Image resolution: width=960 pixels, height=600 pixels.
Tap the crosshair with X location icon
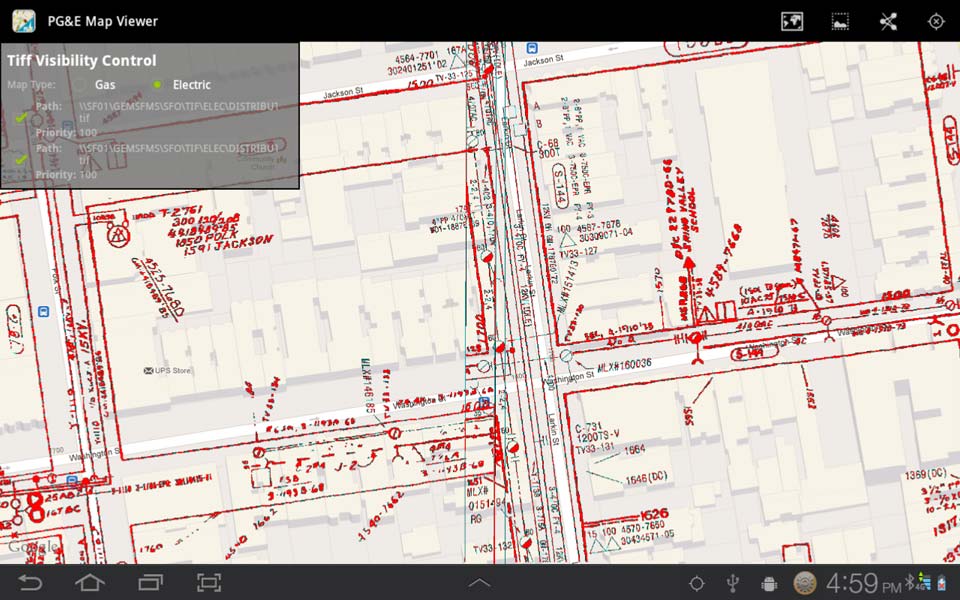[x=936, y=21]
